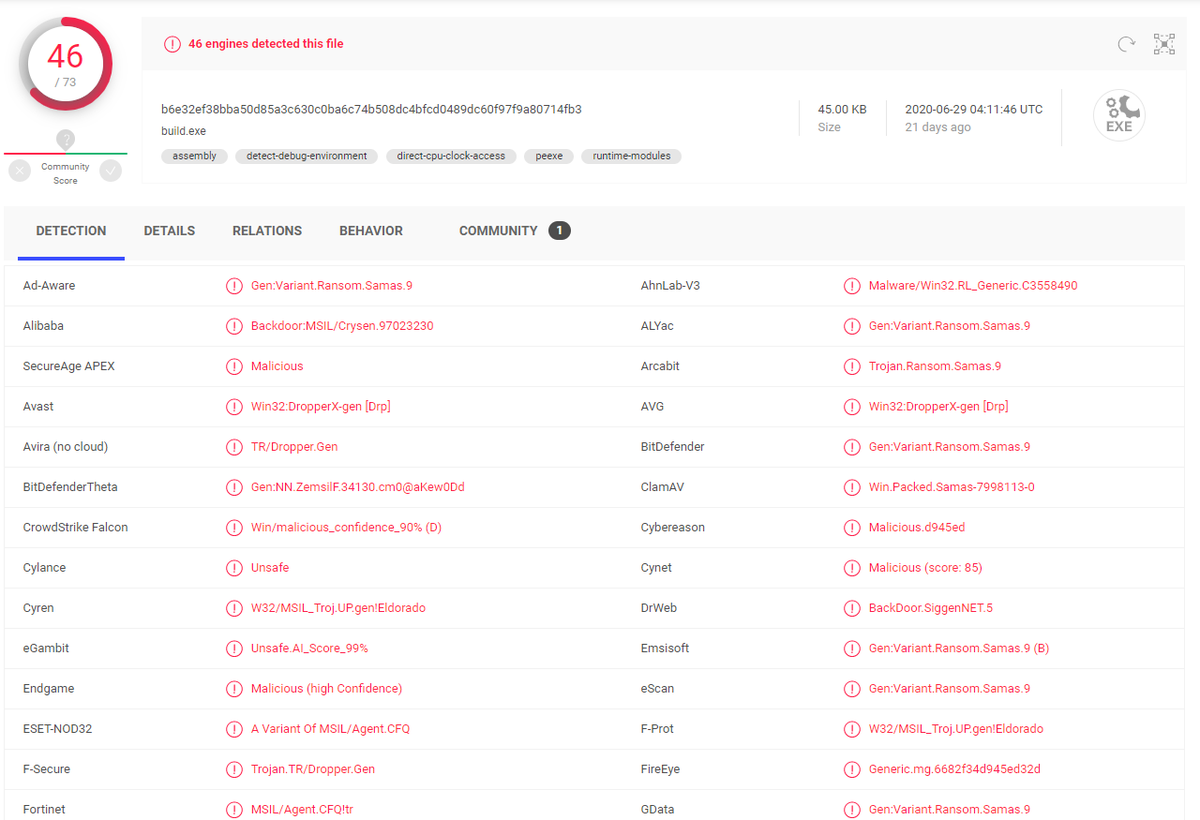Click alert icon in the Cylance row
Image resolution: width=1200 pixels, height=820 pixels.
pos(234,568)
